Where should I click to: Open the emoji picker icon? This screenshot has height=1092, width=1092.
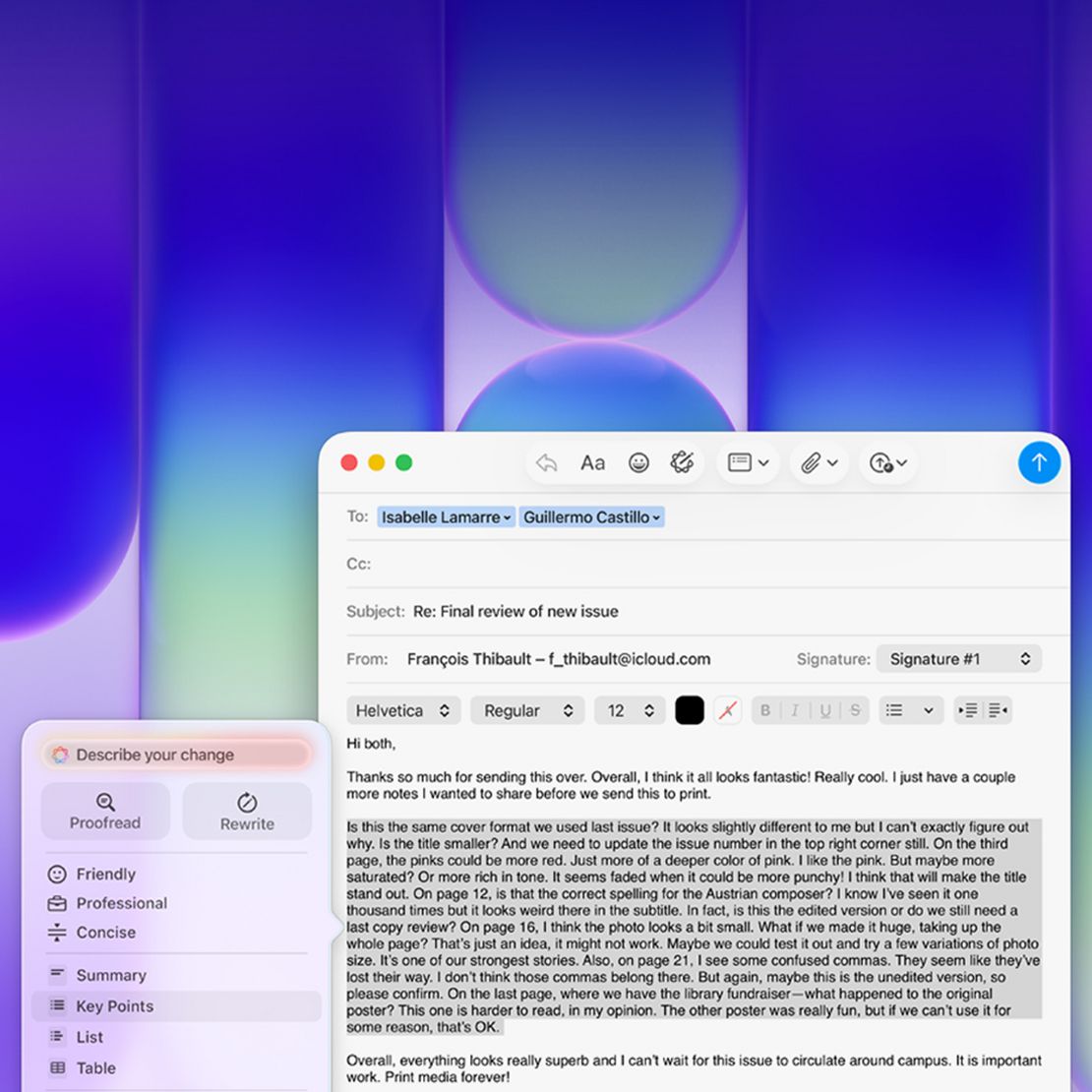click(x=637, y=463)
